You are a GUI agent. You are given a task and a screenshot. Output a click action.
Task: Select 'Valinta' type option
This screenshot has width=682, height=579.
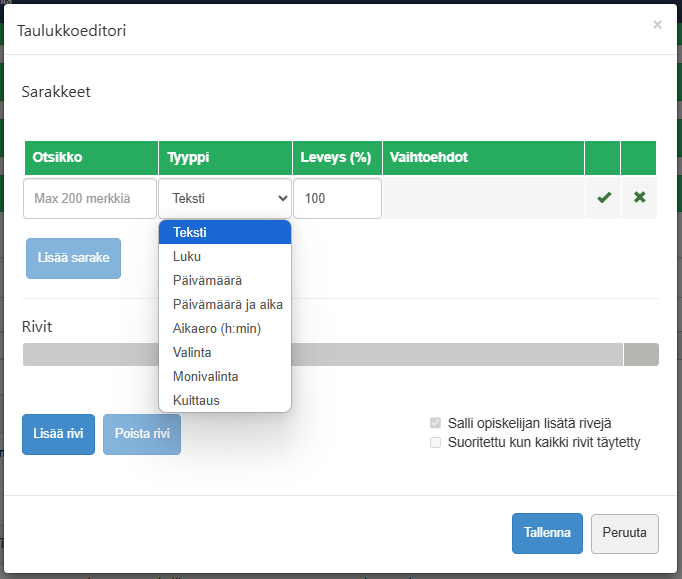225,352
